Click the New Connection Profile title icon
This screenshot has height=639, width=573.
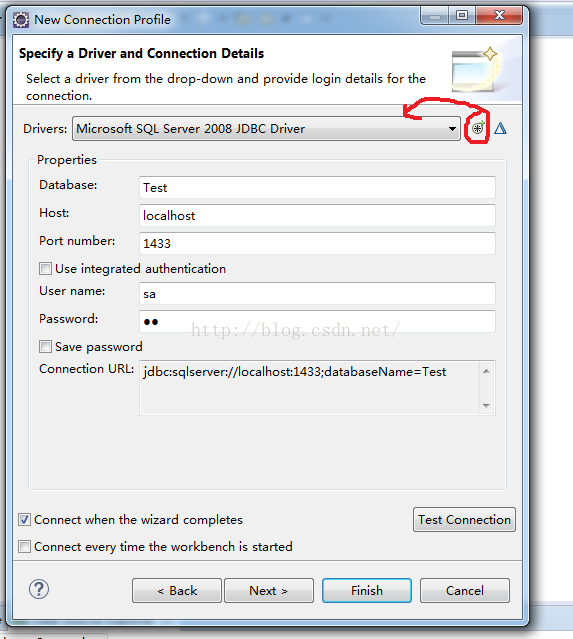[x=21, y=20]
